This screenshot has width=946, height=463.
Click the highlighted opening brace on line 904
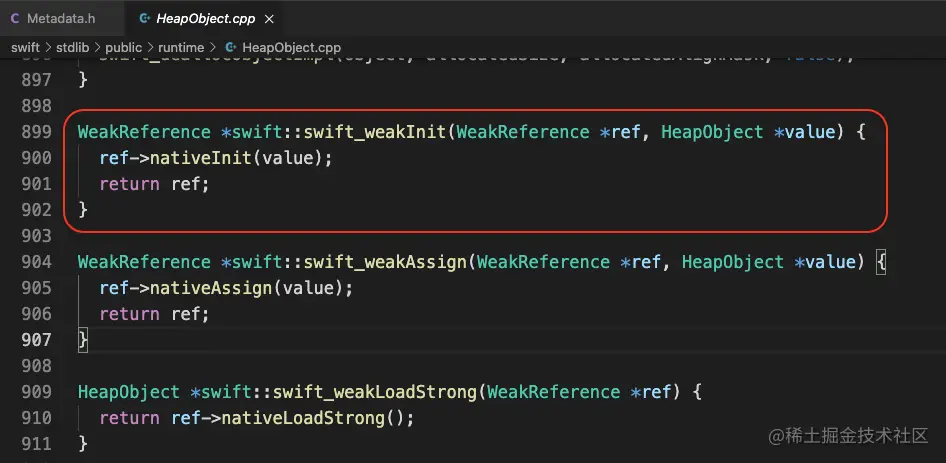click(x=881, y=262)
